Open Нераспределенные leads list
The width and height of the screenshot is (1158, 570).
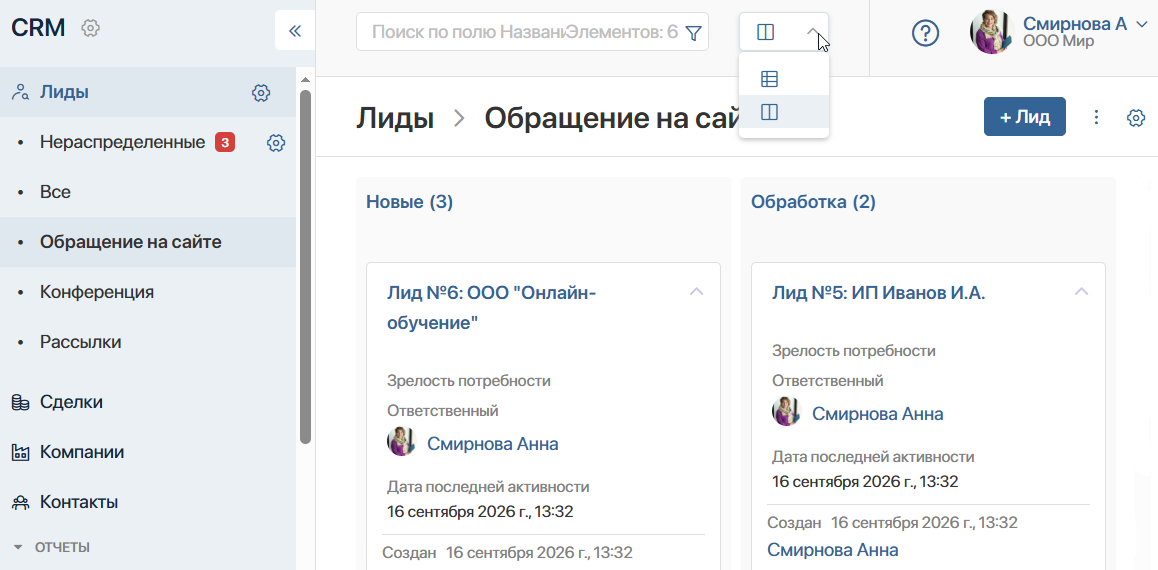[123, 142]
